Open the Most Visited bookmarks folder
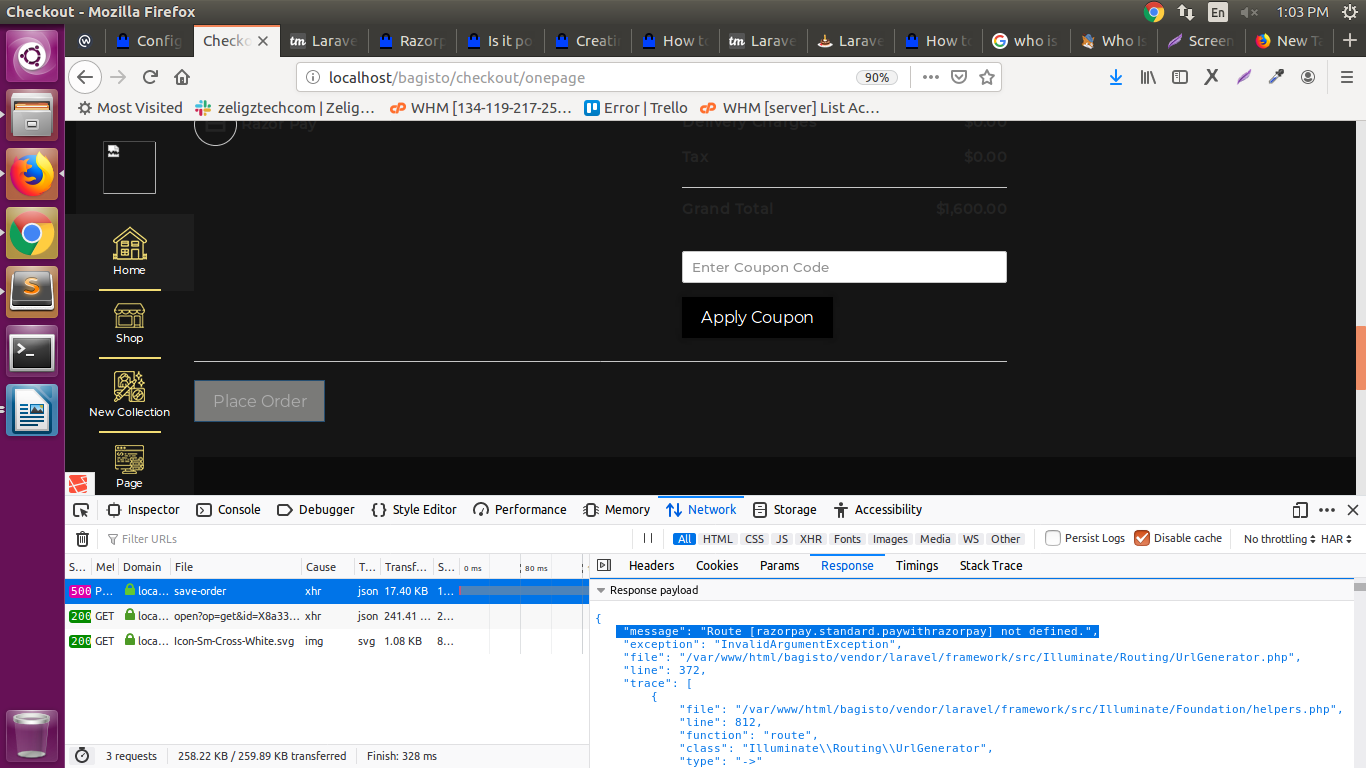The width and height of the screenshot is (1366, 768). pos(130,108)
